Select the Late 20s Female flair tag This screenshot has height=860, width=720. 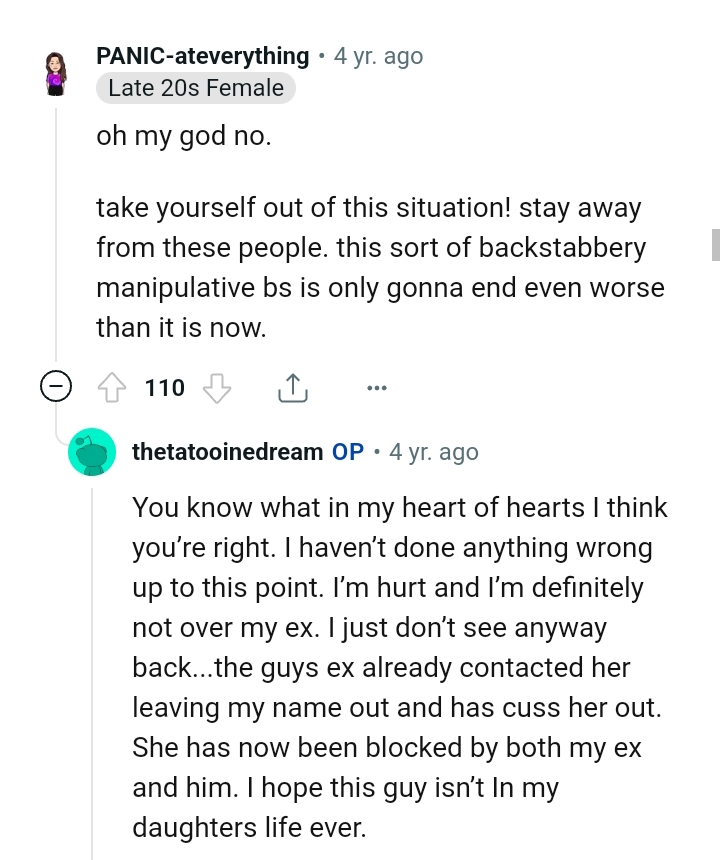[195, 89]
